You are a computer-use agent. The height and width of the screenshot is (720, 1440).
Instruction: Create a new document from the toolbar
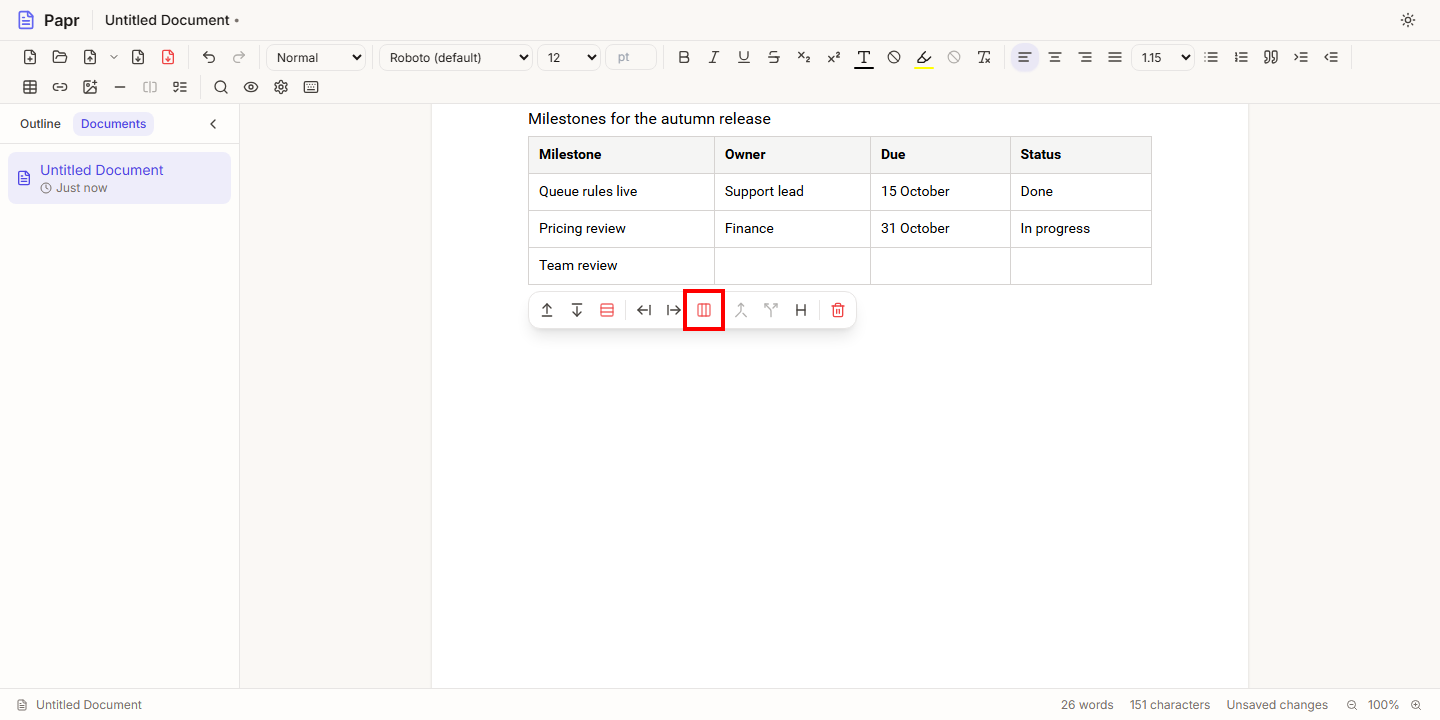[x=30, y=57]
